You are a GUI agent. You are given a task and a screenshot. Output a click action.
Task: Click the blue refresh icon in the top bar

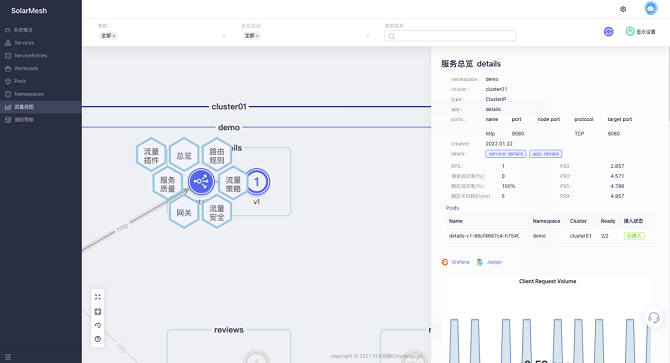608,32
